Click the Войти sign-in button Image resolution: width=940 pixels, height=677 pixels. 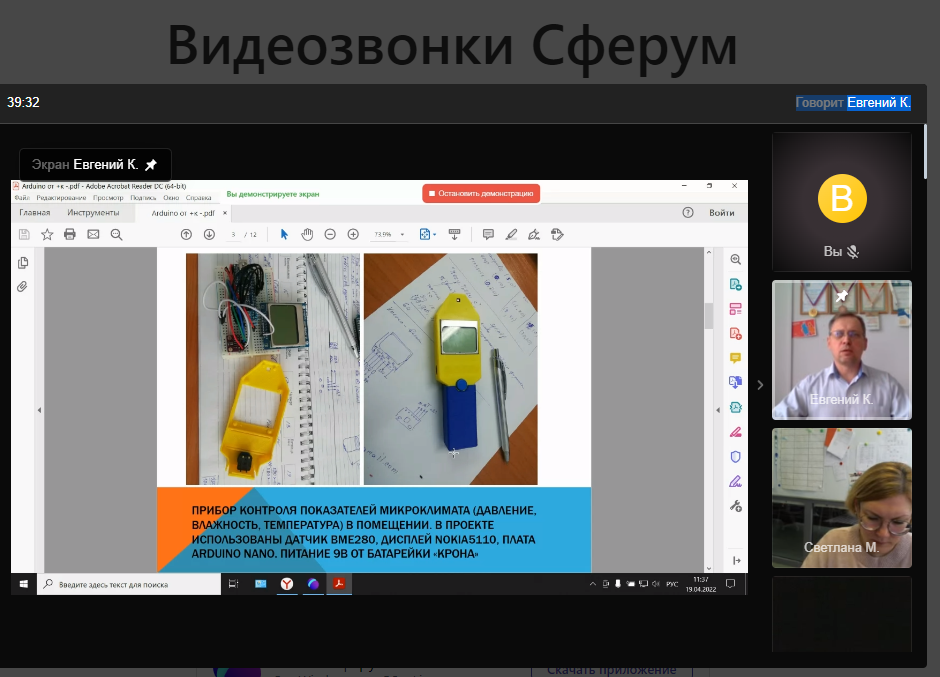tap(722, 212)
